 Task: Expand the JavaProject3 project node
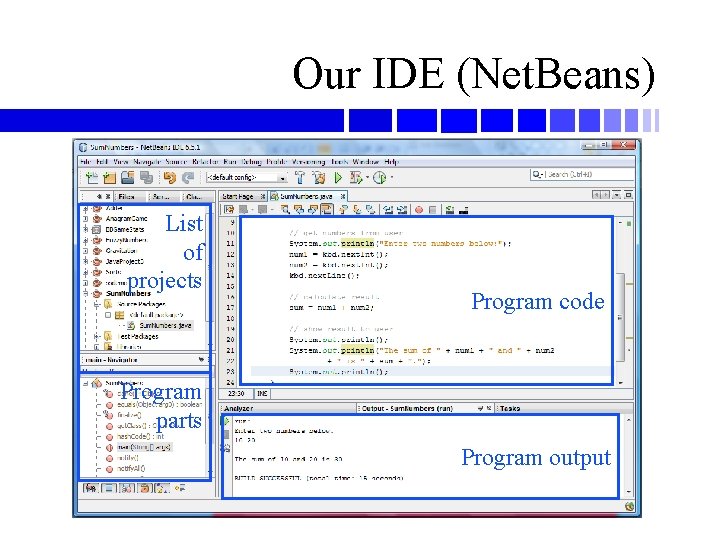(86, 261)
